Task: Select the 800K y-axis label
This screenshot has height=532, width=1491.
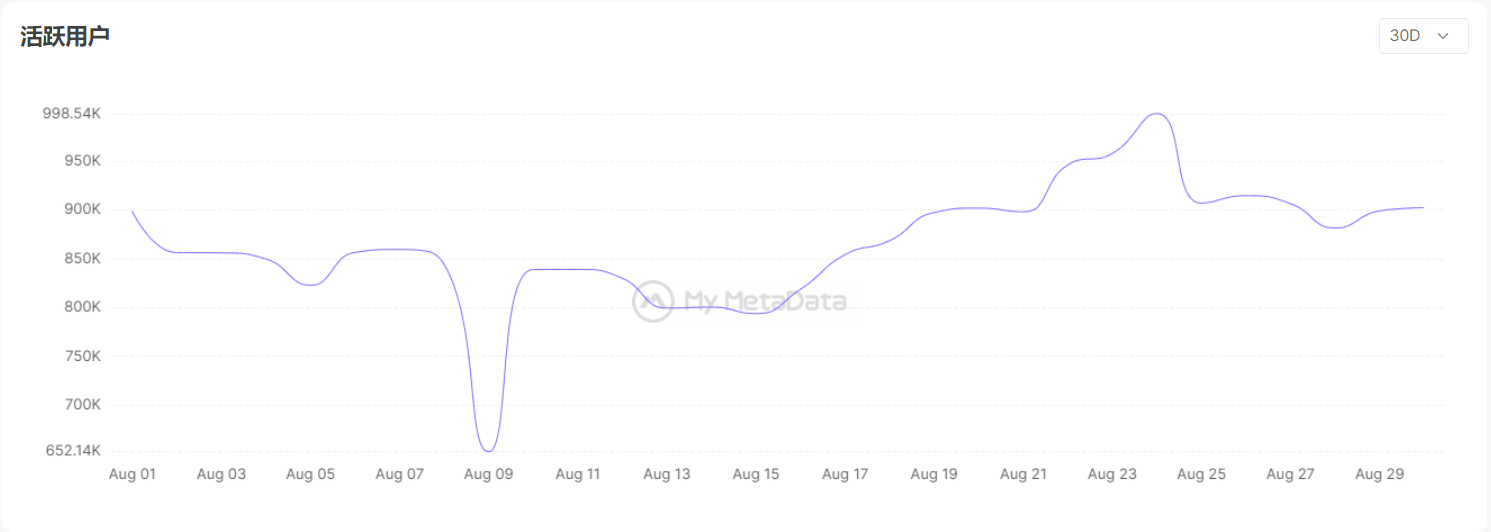Action: tap(82, 307)
